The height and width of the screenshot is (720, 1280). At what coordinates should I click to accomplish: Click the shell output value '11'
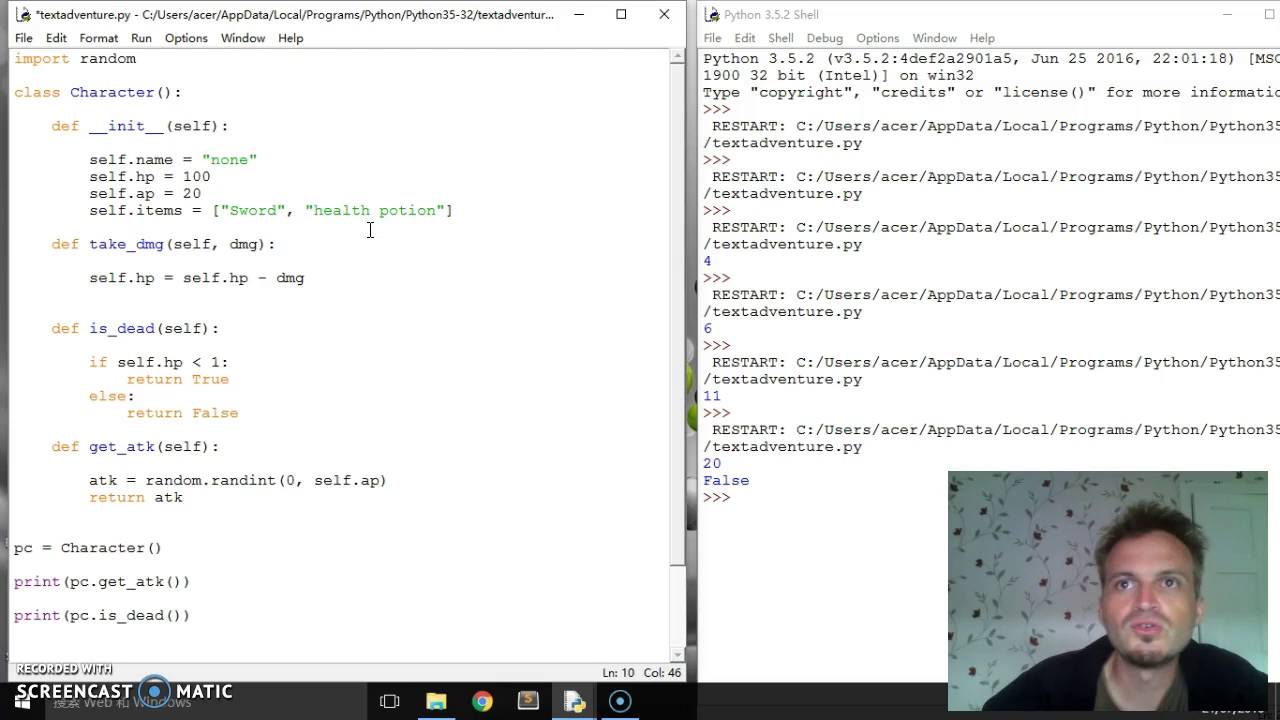tap(712, 396)
